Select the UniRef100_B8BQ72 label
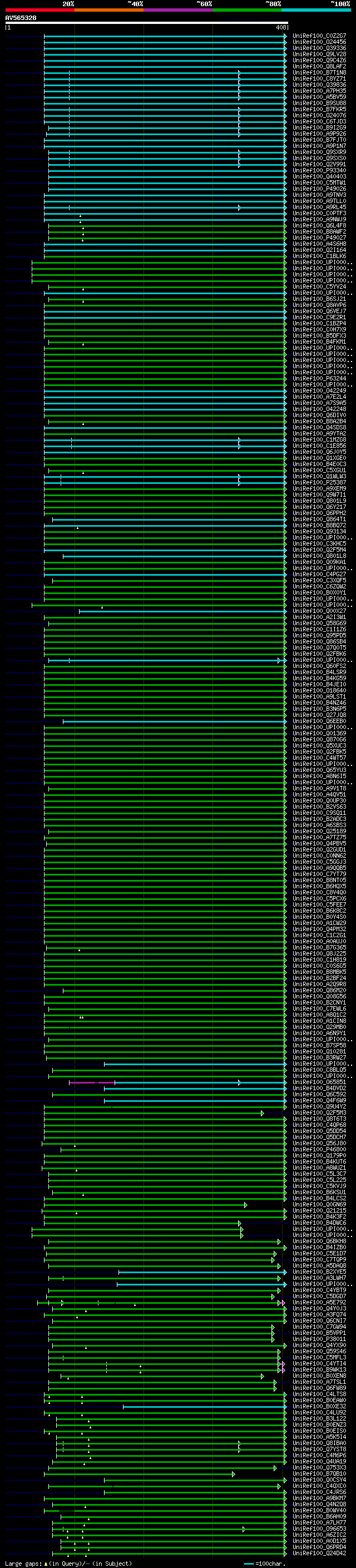The width and height of the screenshot is (356, 1568). (x=319, y=525)
